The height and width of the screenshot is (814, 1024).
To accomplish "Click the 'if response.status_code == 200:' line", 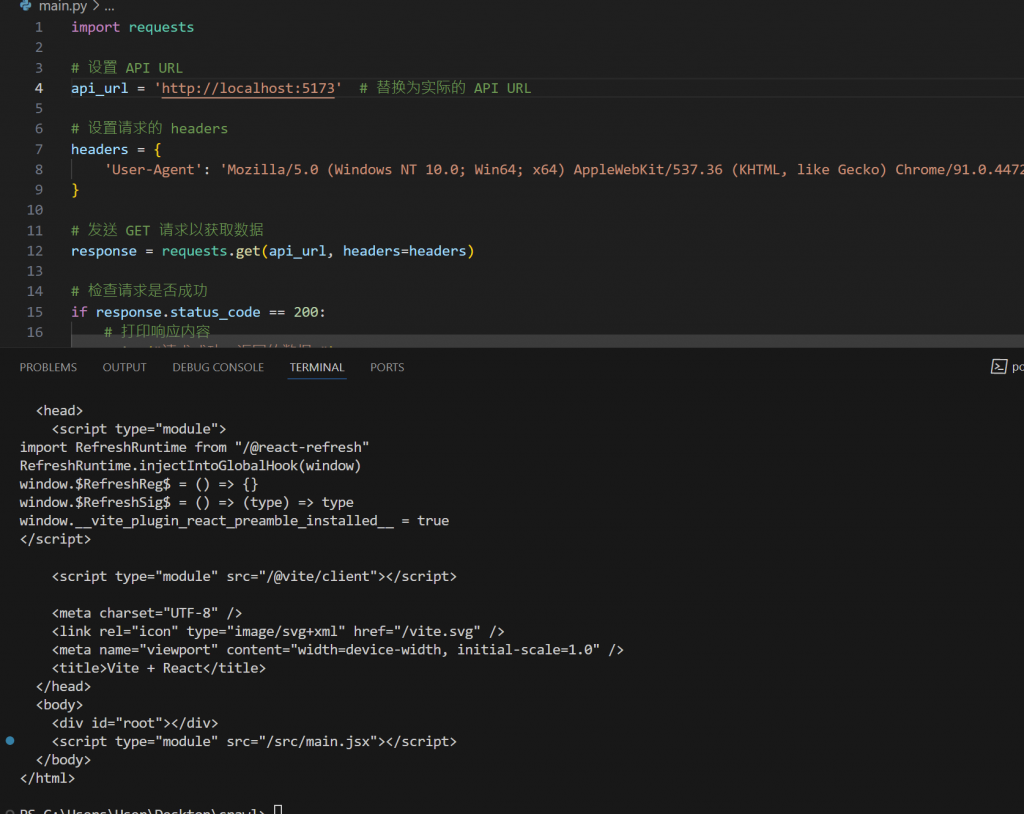I will pyautogui.click(x=199, y=312).
